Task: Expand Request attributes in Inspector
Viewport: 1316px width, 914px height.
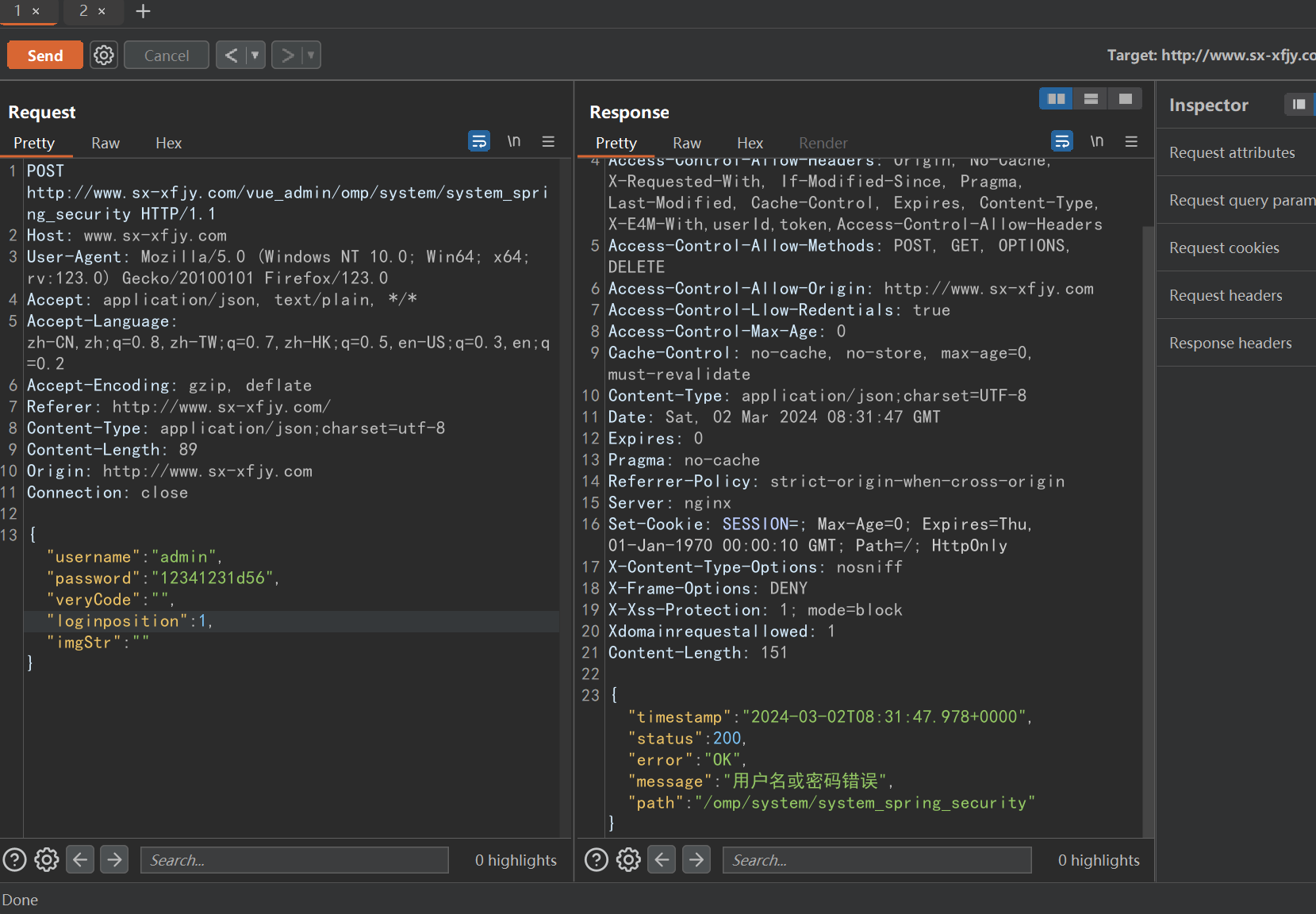Action: click(1236, 152)
